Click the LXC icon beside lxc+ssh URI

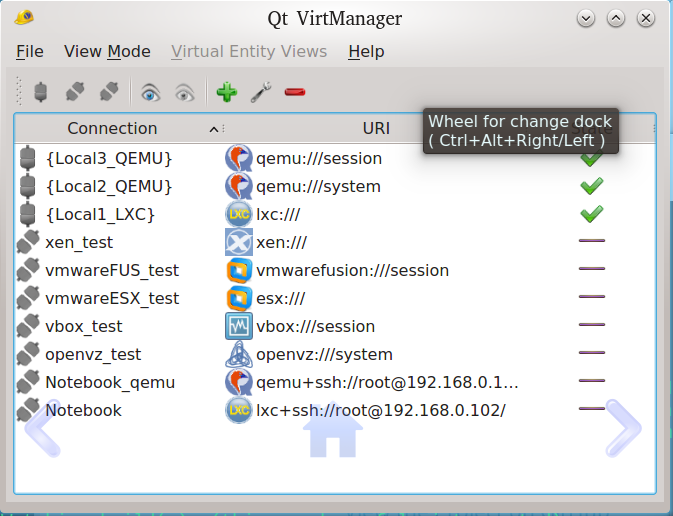(239, 410)
